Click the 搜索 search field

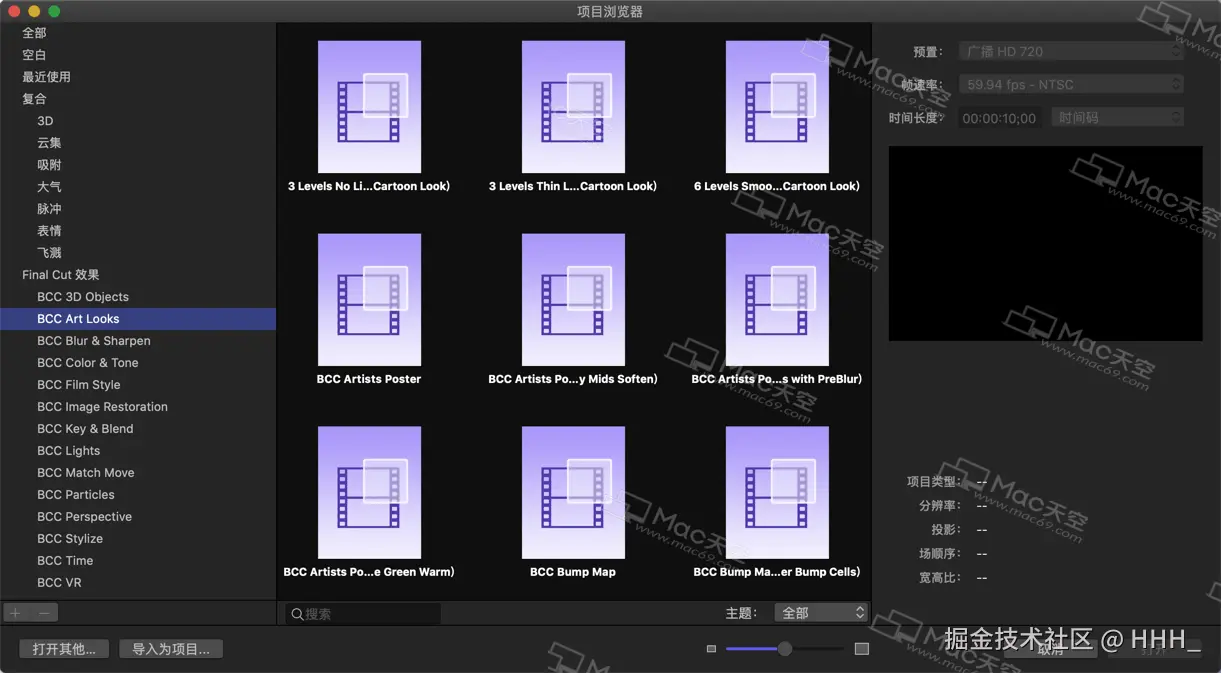coord(363,614)
